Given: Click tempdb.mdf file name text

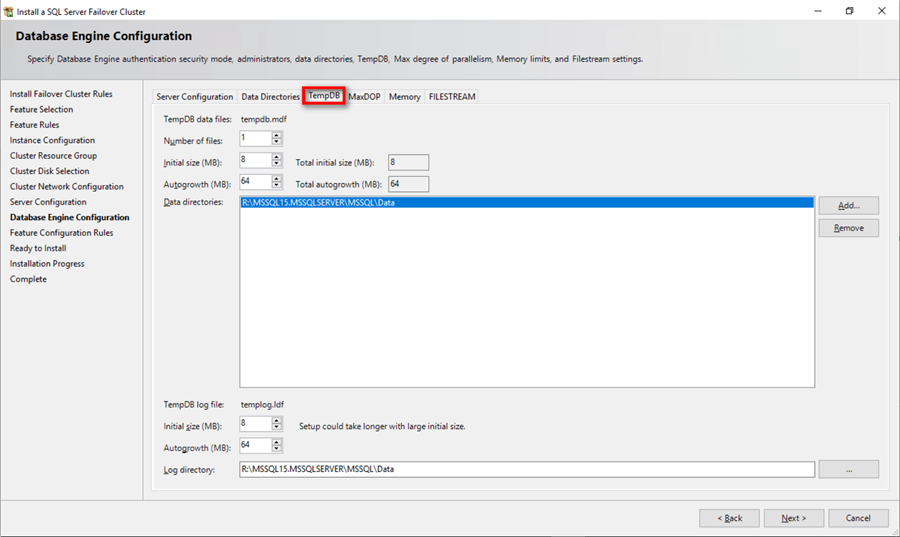Looking at the screenshot, I should (x=263, y=119).
